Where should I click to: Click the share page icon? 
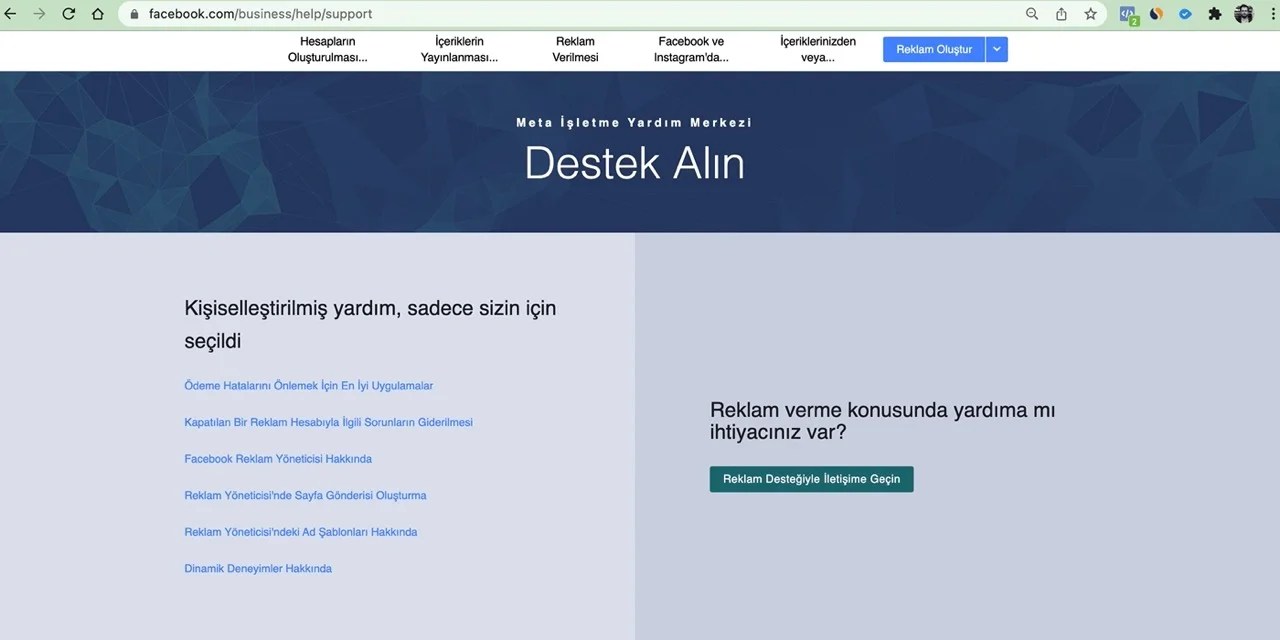pos(1061,14)
